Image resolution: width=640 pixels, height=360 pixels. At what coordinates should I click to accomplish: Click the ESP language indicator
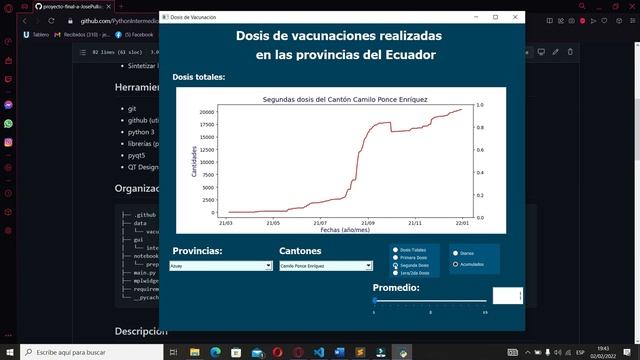580,352
